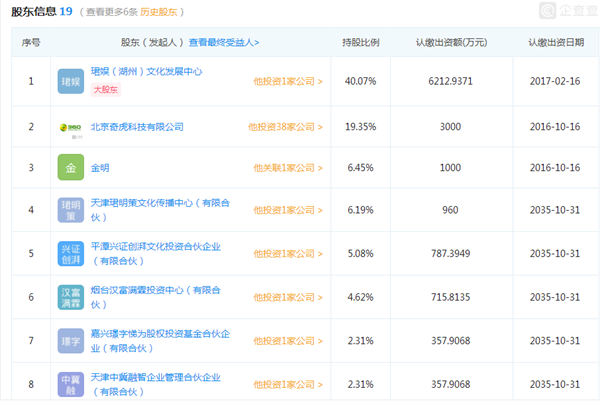Click the 序号 column header
Screen dimensions: 600x401
pyautogui.click(x=31, y=42)
